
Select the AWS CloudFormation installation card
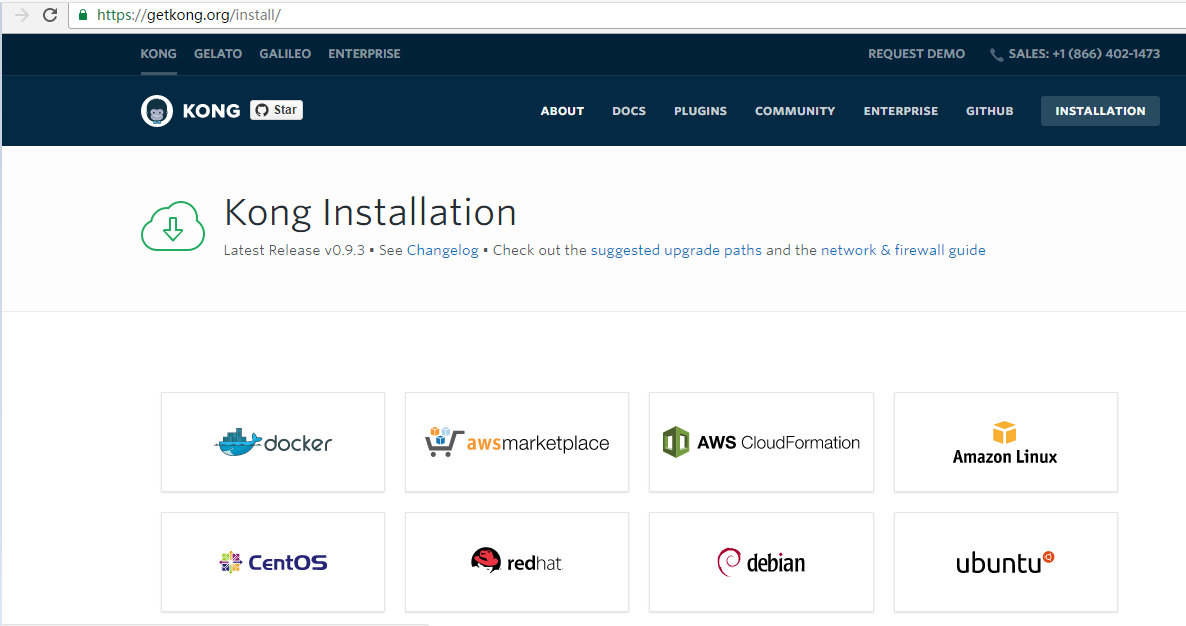click(x=761, y=442)
